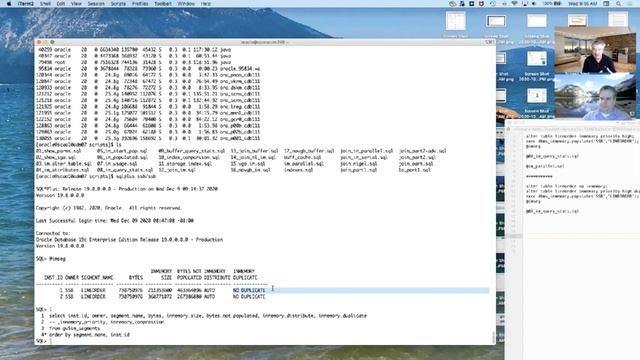This screenshot has height=360, width=640.
Task: Select the first desktop screenshot file thumbnail in top row
Action: pyautogui.click(x=456, y=21)
